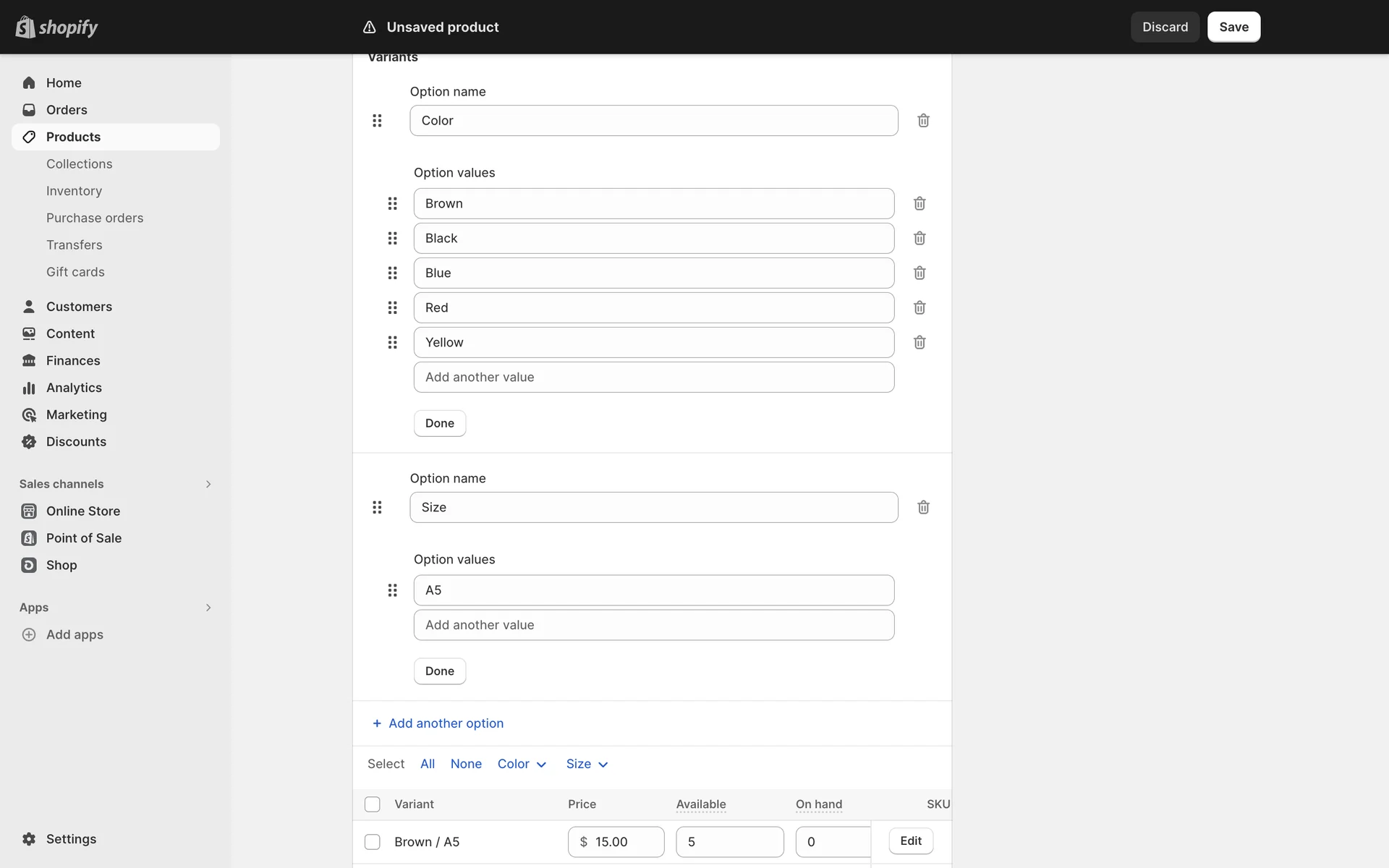Screen dimensions: 1389x868
Task: Expand the Sales channels section
Action: tap(208, 484)
